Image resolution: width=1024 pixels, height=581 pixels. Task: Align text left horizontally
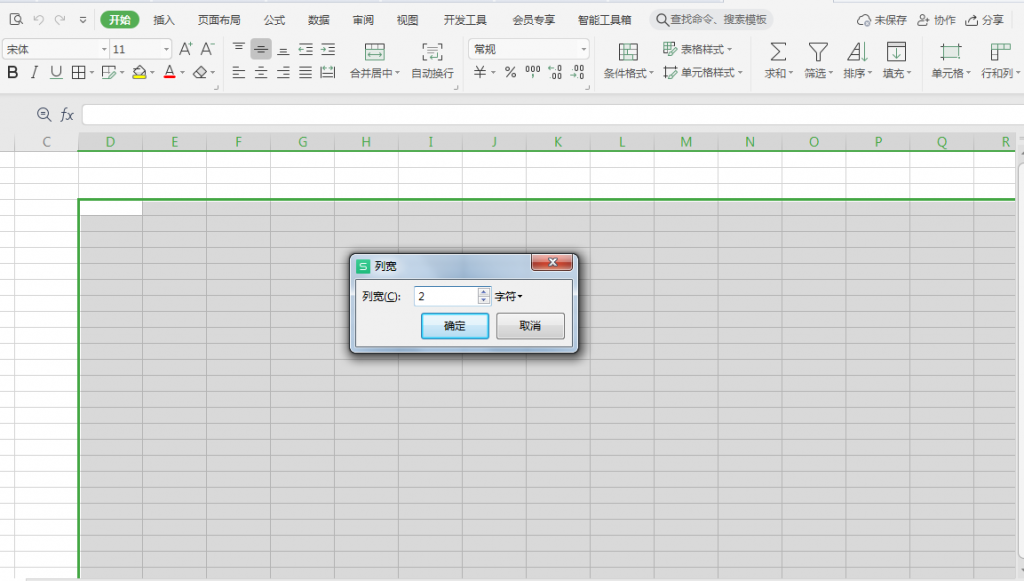[238, 72]
